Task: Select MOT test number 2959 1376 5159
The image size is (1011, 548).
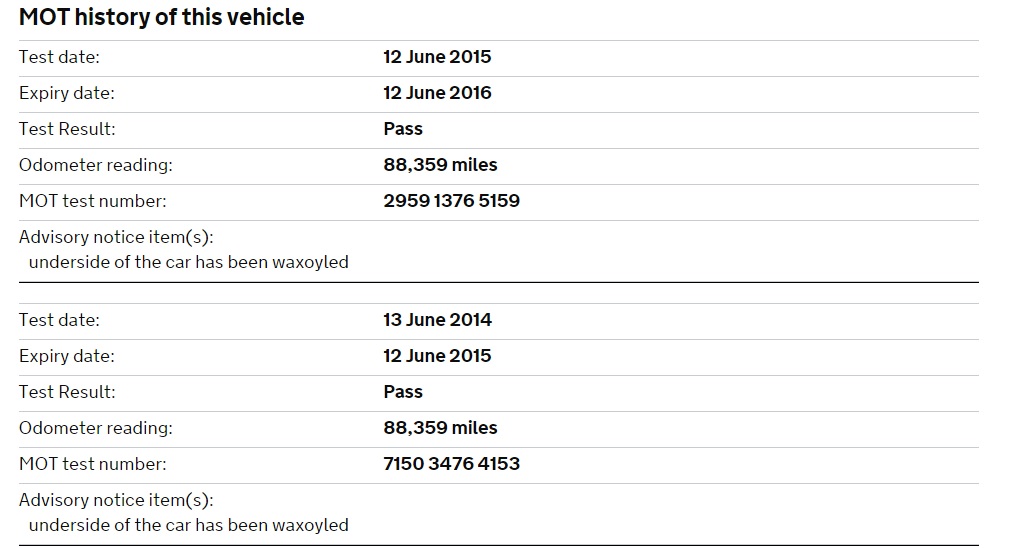Action: pyautogui.click(x=451, y=201)
